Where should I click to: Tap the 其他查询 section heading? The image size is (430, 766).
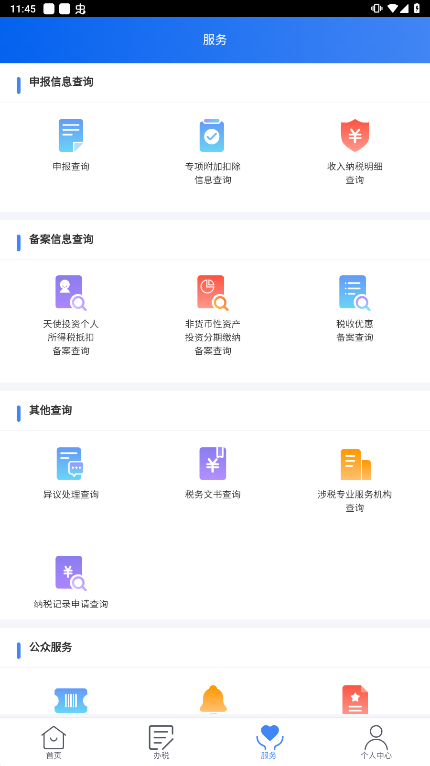pos(50,410)
